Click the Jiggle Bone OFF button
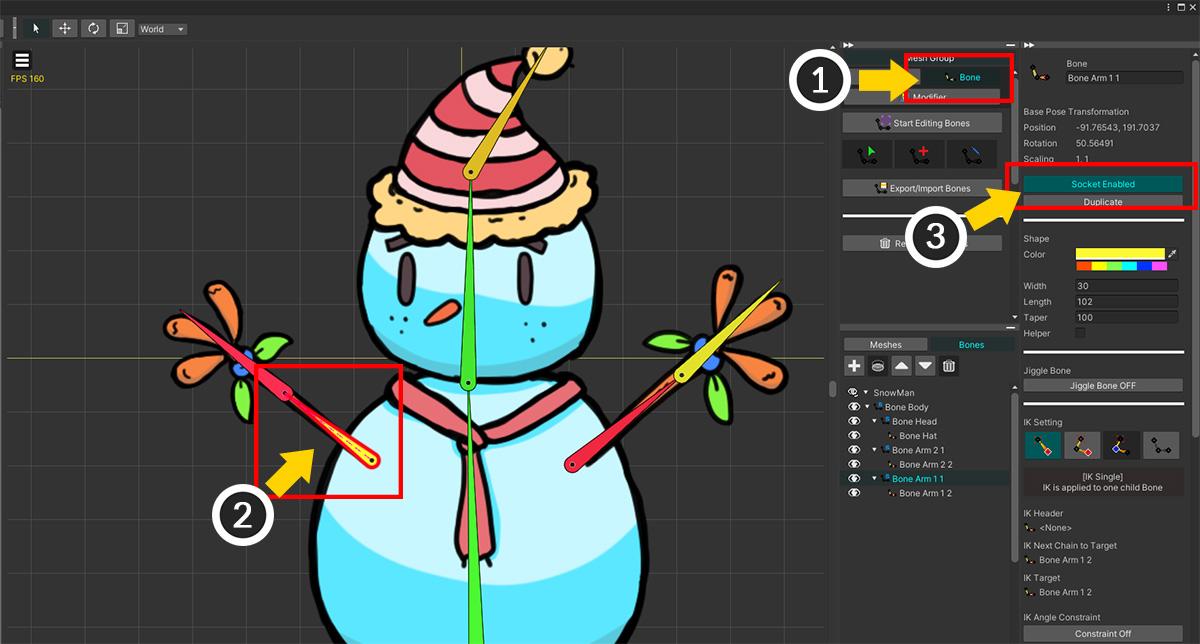 pos(1103,385)
